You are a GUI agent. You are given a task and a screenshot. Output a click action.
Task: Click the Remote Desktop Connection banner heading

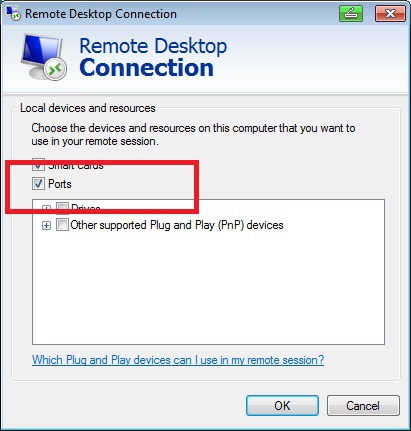pyautogui.click(x=153, y=57)
